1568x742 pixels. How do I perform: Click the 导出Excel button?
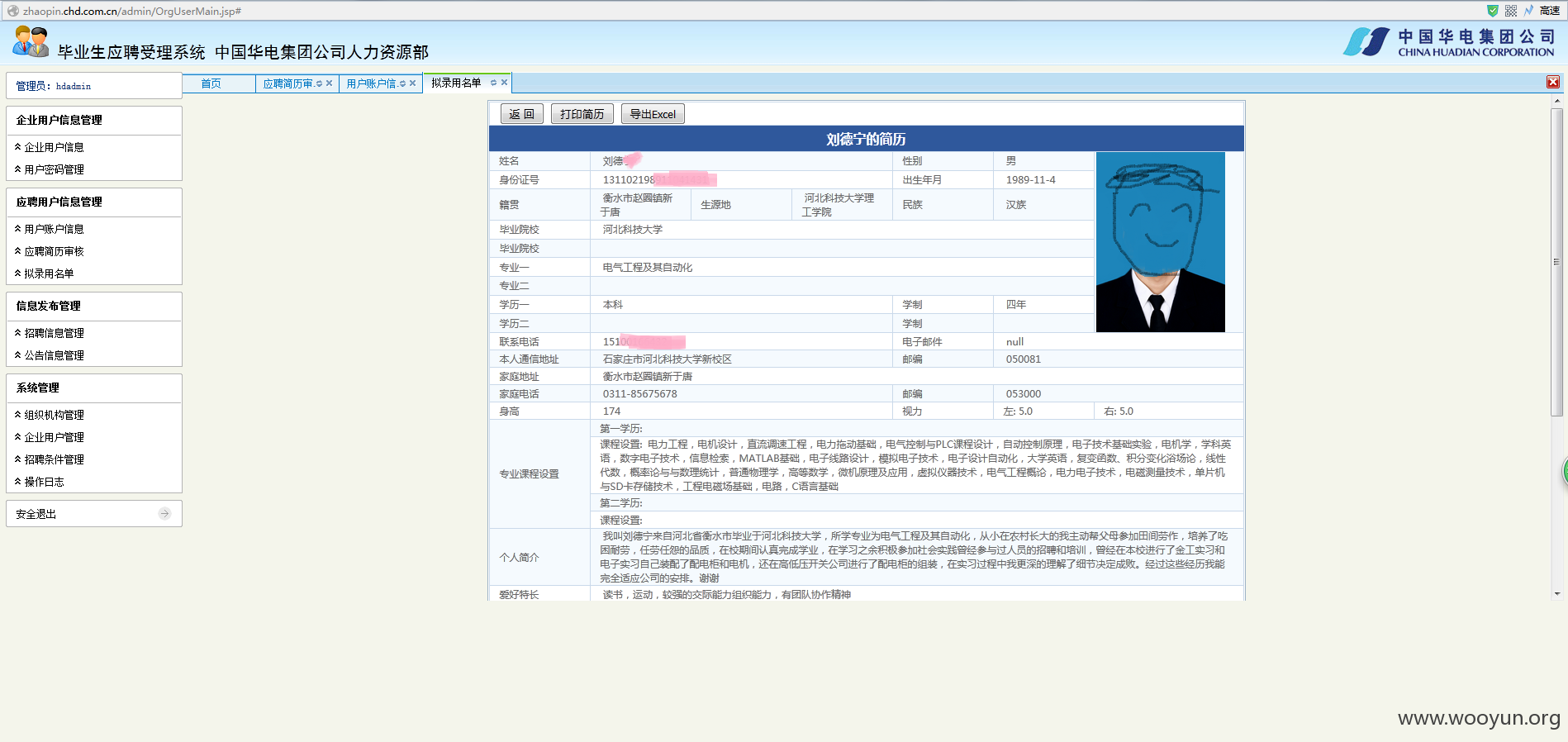[x=653, y=114]
